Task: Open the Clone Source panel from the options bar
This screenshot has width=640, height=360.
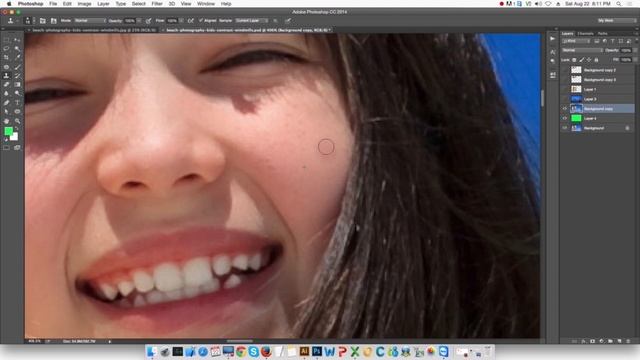Action: point(53,20)
